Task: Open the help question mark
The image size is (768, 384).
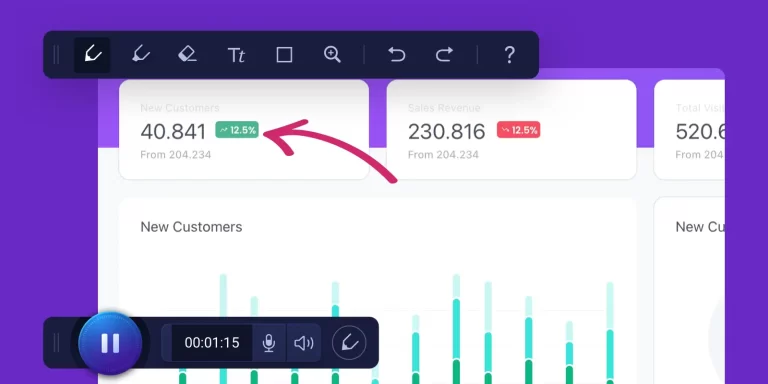Action: click(509, 55)
